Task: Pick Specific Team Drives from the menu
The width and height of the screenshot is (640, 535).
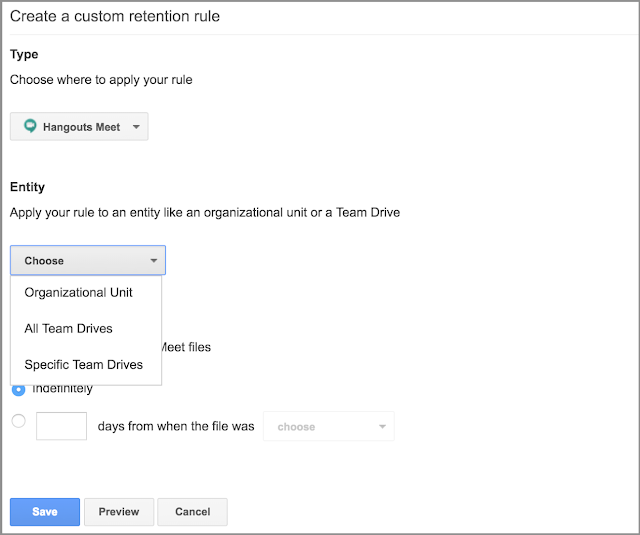Action: [84, 365]
